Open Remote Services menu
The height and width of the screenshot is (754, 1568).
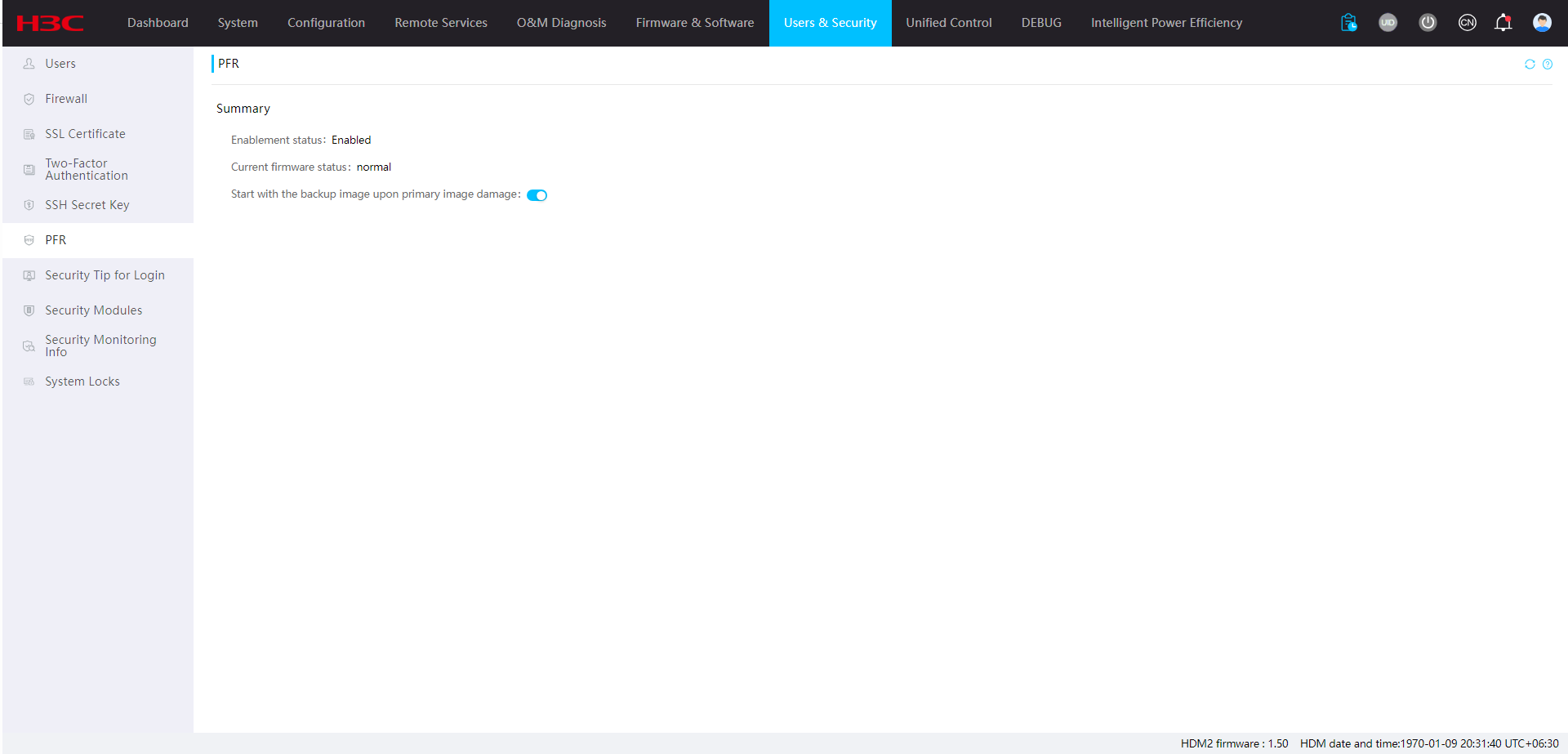point(441,23)
